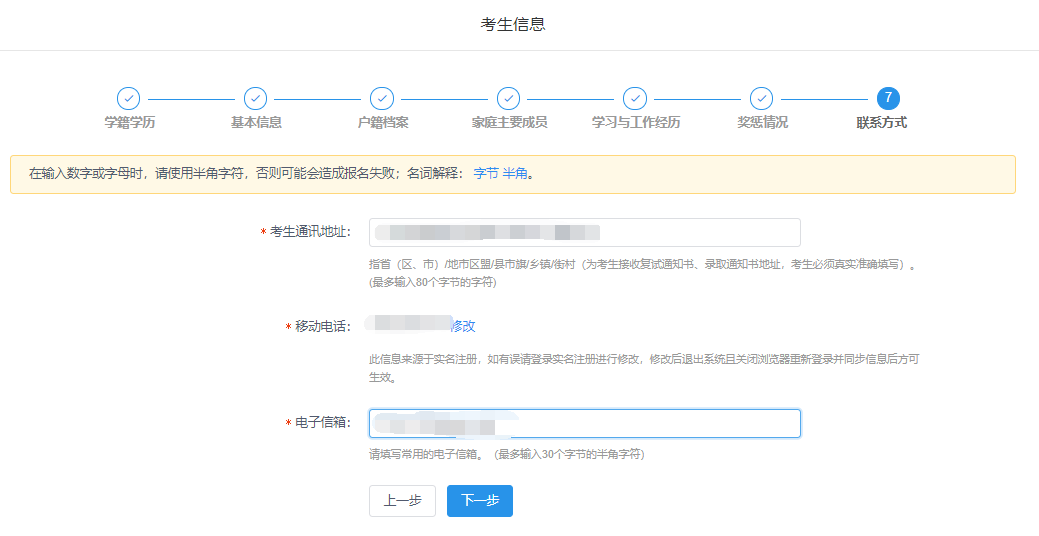Click the 学籍学历 step checkmark circle
1039x536 pixels.
pyautogui.click(x=129, y=98)
